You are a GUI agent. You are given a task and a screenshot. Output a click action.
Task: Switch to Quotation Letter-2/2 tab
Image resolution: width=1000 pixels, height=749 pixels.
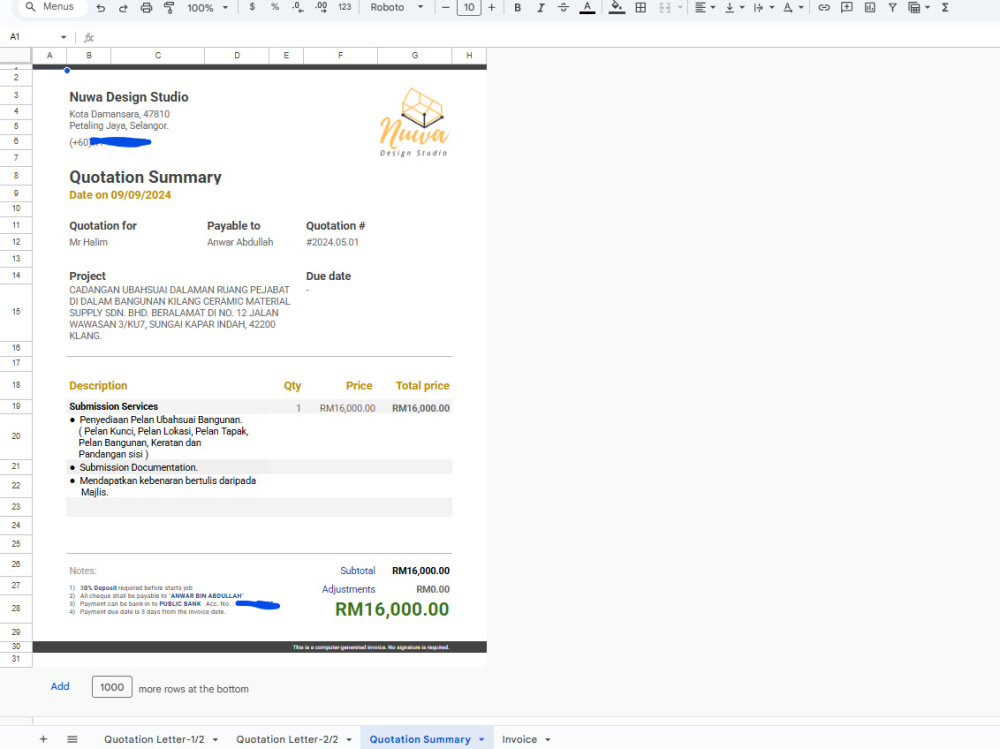pyautogui.click(x=287, y=739)
